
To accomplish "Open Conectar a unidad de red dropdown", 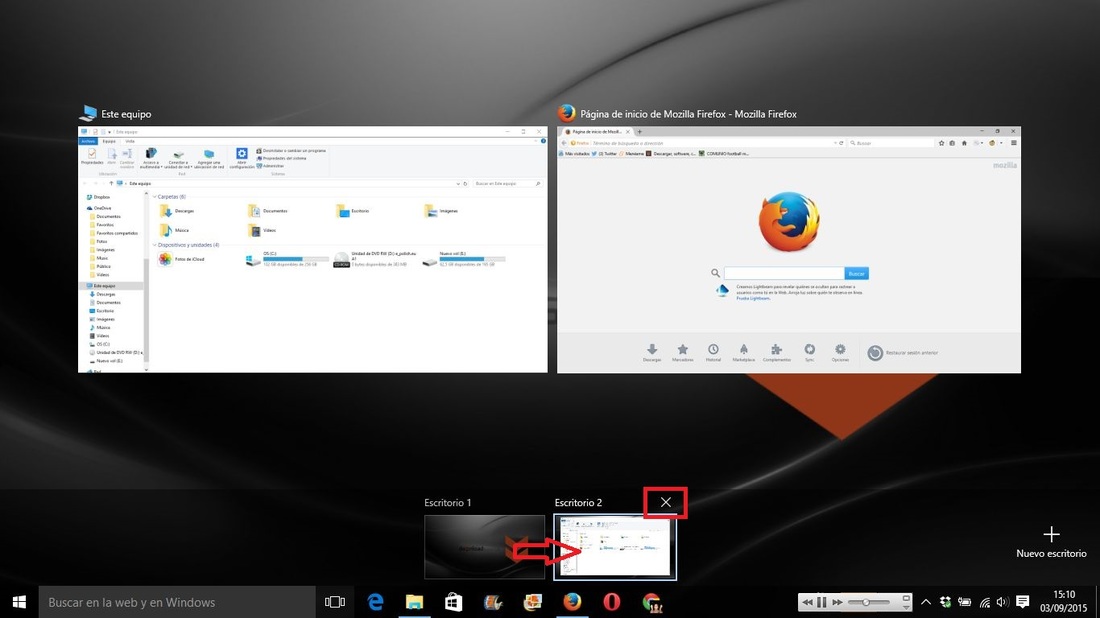I will (178, 158).
